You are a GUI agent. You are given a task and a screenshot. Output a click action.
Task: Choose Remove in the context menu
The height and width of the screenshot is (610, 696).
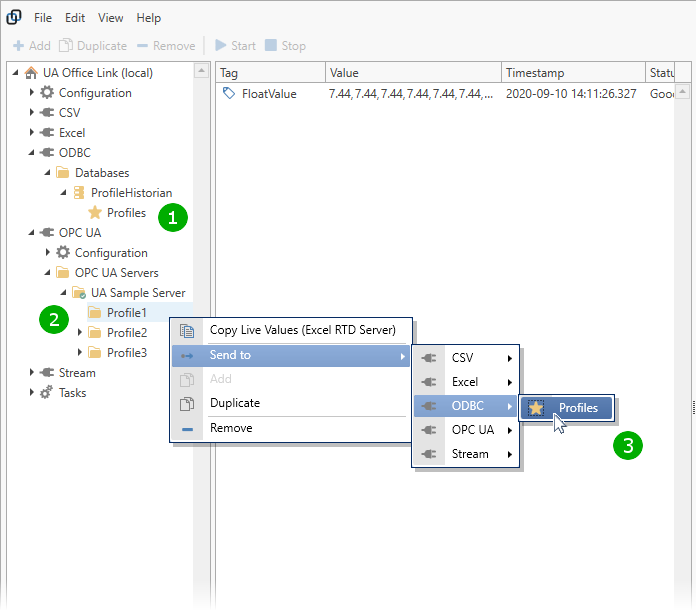(x=291, y=428)
